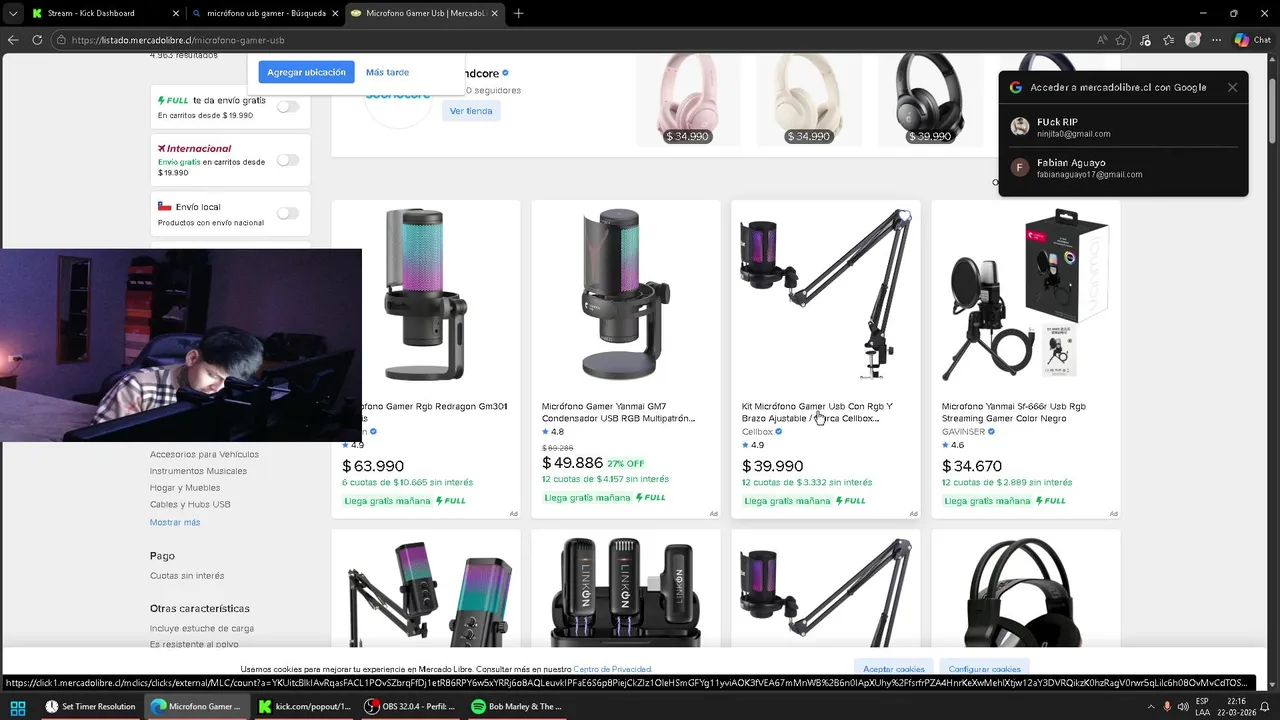Click the microphone tray icon
Screen dimensions: 1280x720
pos(1167,706)
